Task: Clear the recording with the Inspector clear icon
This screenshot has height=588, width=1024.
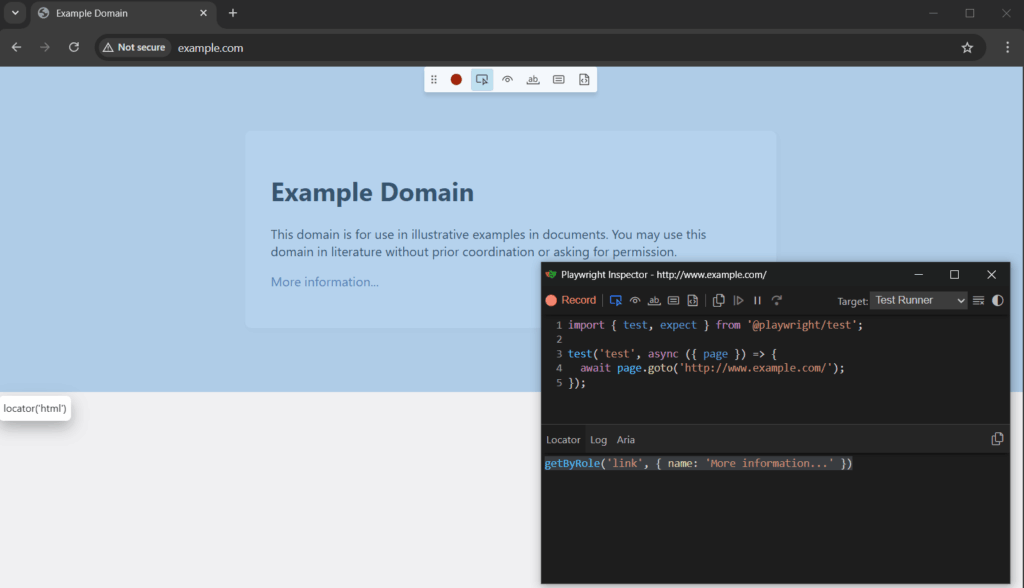Action: 979,300
